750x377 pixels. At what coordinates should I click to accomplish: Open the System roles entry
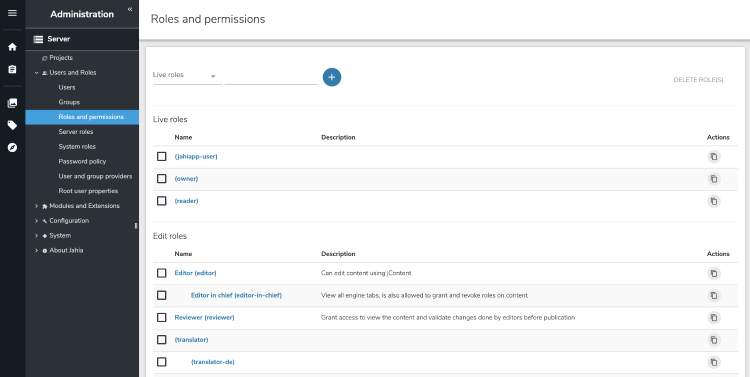pos(77,147)
